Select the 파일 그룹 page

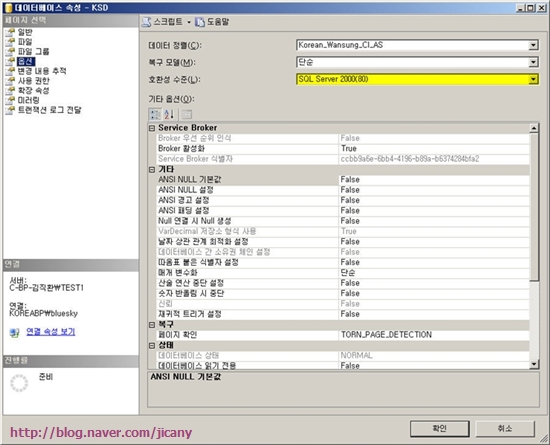click(34, 52)
